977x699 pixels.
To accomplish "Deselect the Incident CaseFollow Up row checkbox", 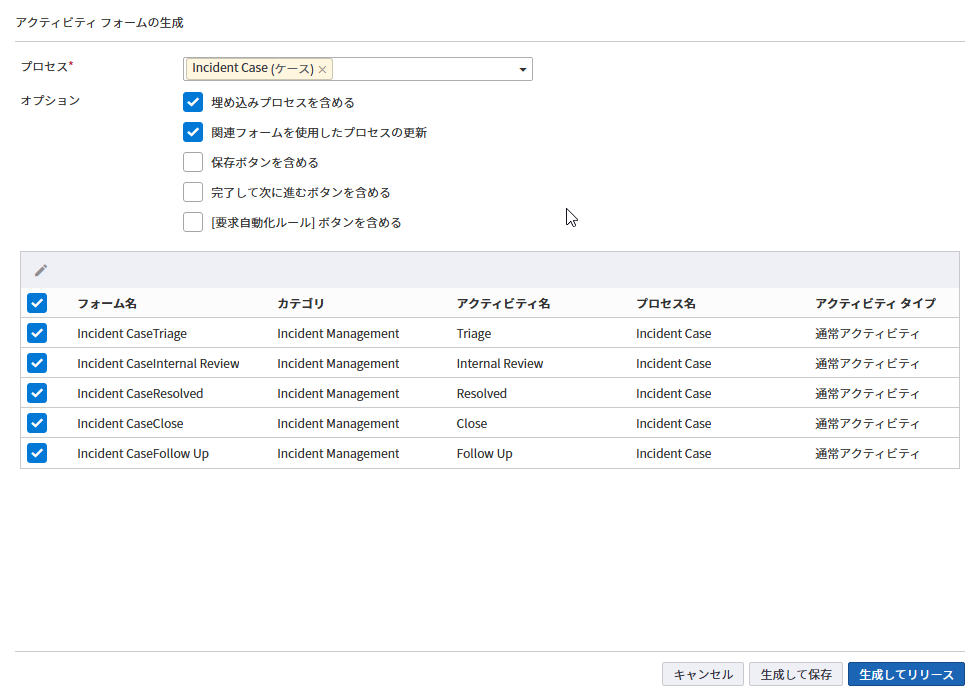I will coord(37,453).
